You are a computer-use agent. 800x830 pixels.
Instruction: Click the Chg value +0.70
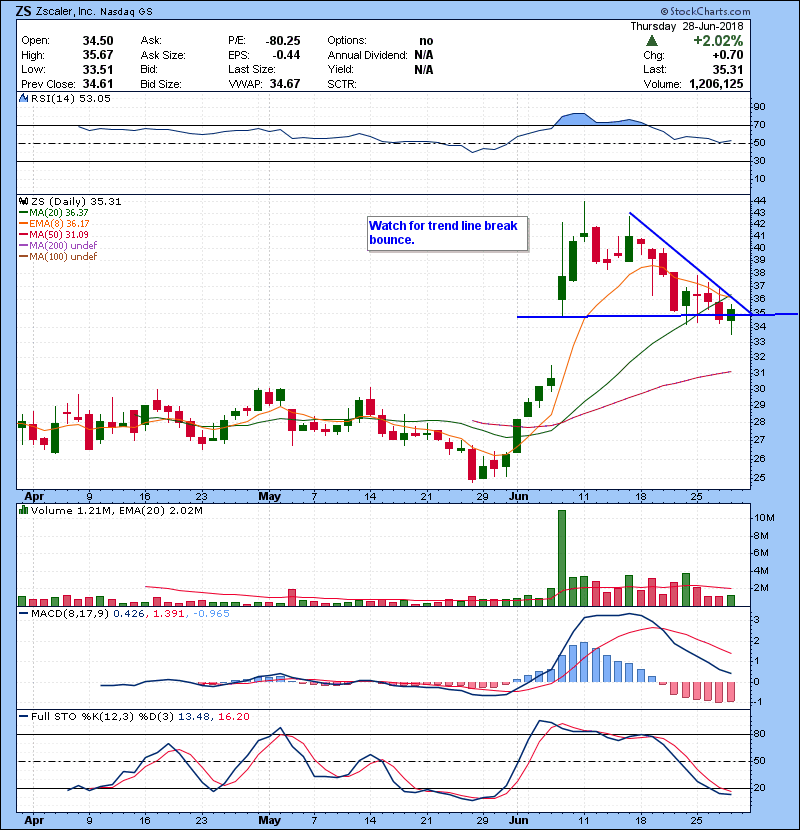click(727, 55)
